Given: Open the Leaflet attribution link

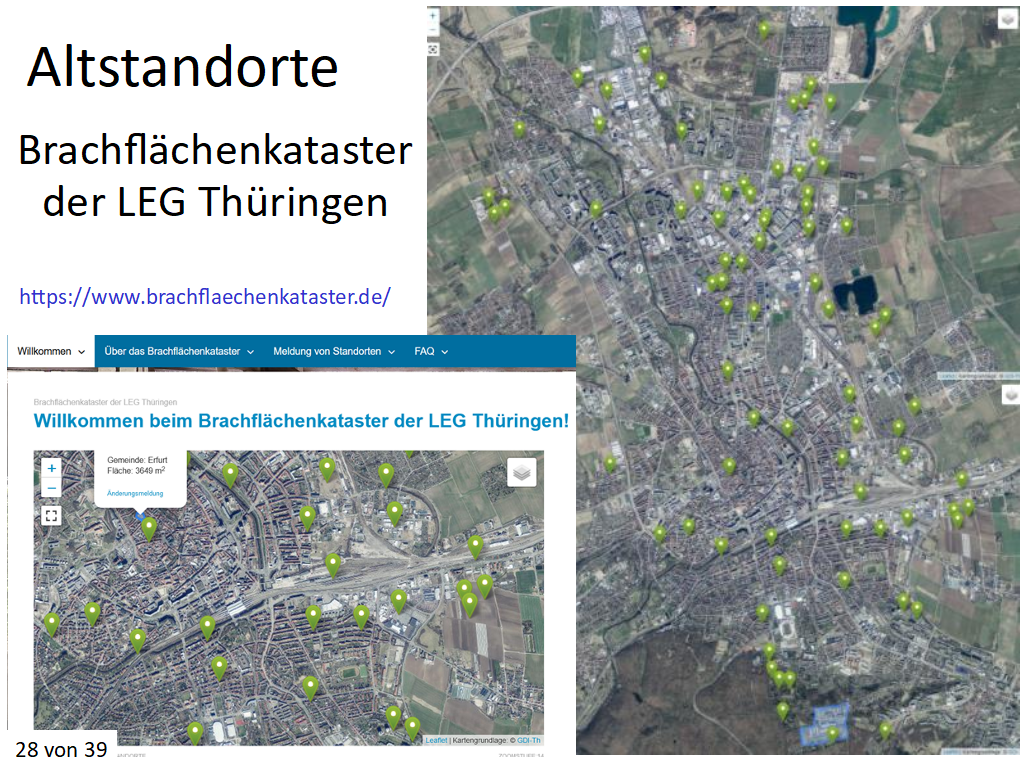Looking at the screenshot, I should pos(436,740).
